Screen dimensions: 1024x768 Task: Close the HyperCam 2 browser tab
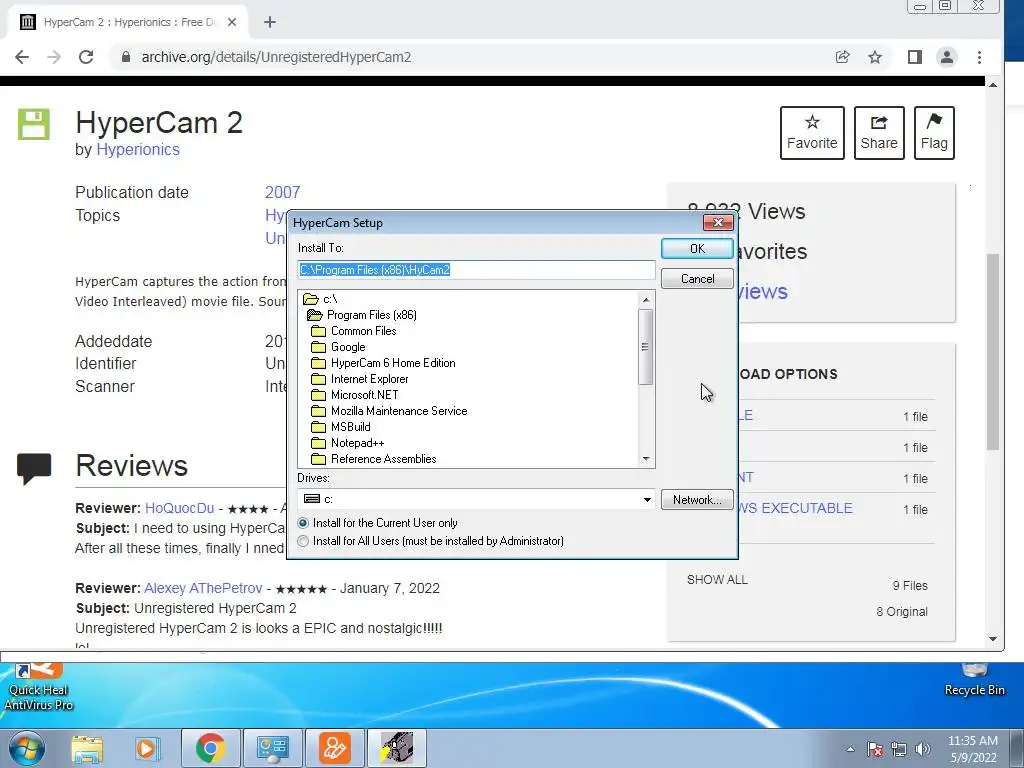pyautogui.click(x=232, y=22)
